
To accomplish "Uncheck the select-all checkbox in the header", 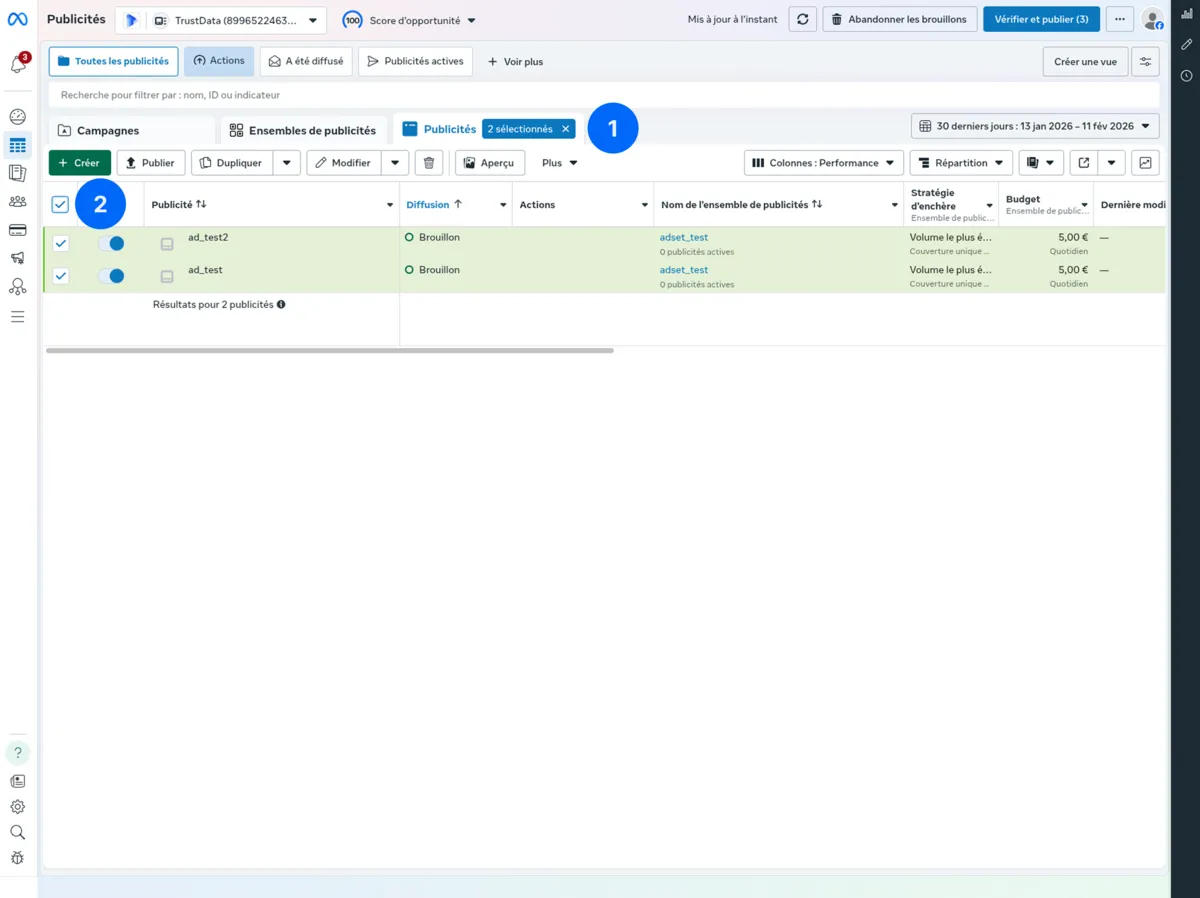I will coord(59,203).
